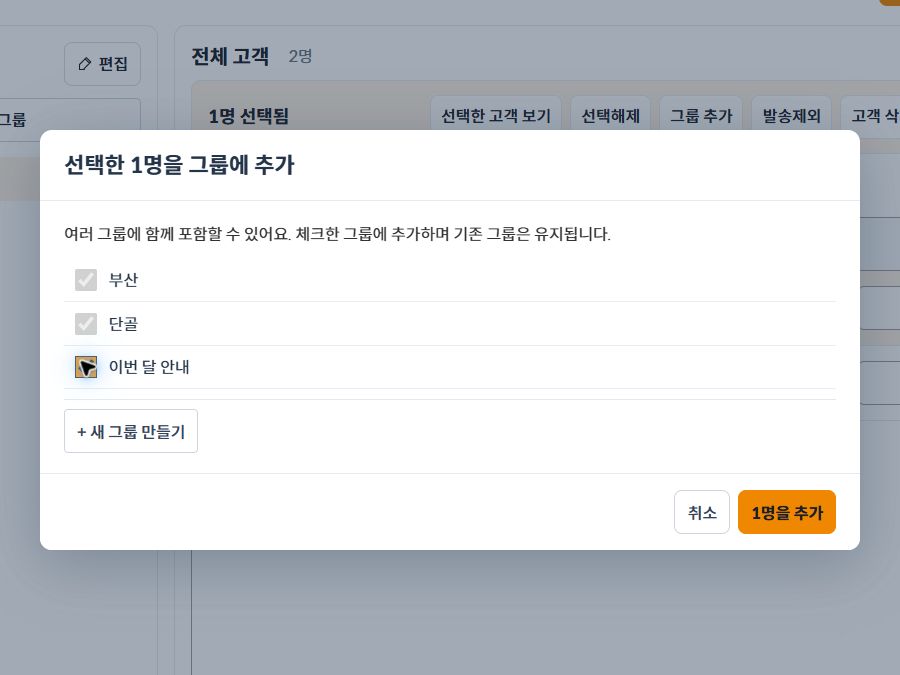Click the pencil icon in 편집 button
900x675 pixels.
(x=84, y=64)
